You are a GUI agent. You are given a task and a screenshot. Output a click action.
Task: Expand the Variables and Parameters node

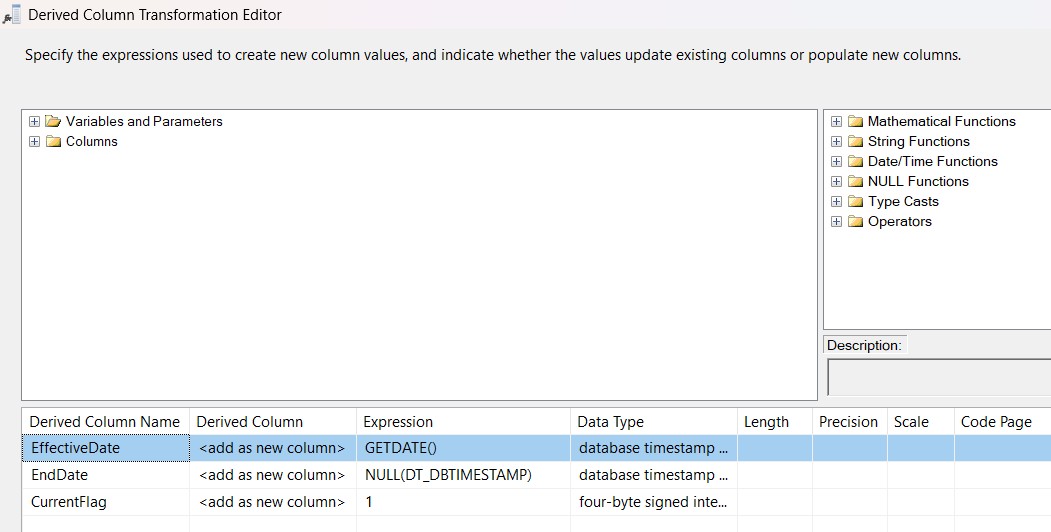(35, 122)
